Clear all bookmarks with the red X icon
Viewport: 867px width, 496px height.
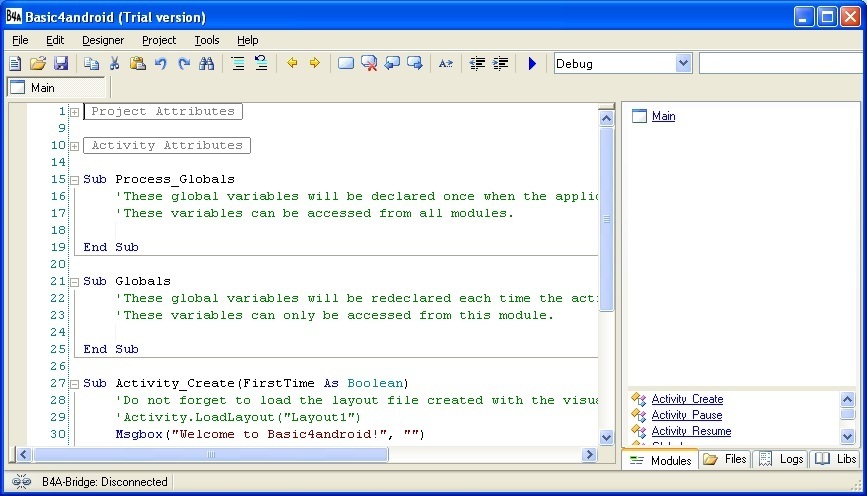369,64
